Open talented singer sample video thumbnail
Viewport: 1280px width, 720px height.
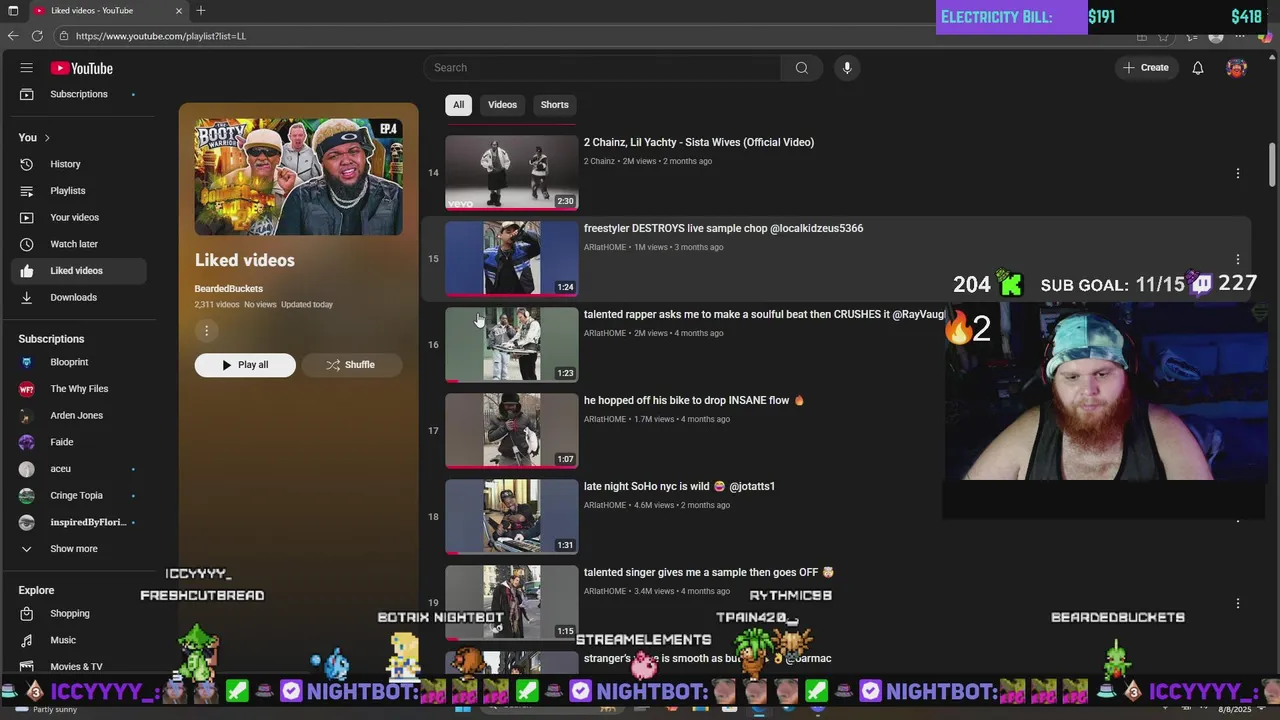point(512,602)
